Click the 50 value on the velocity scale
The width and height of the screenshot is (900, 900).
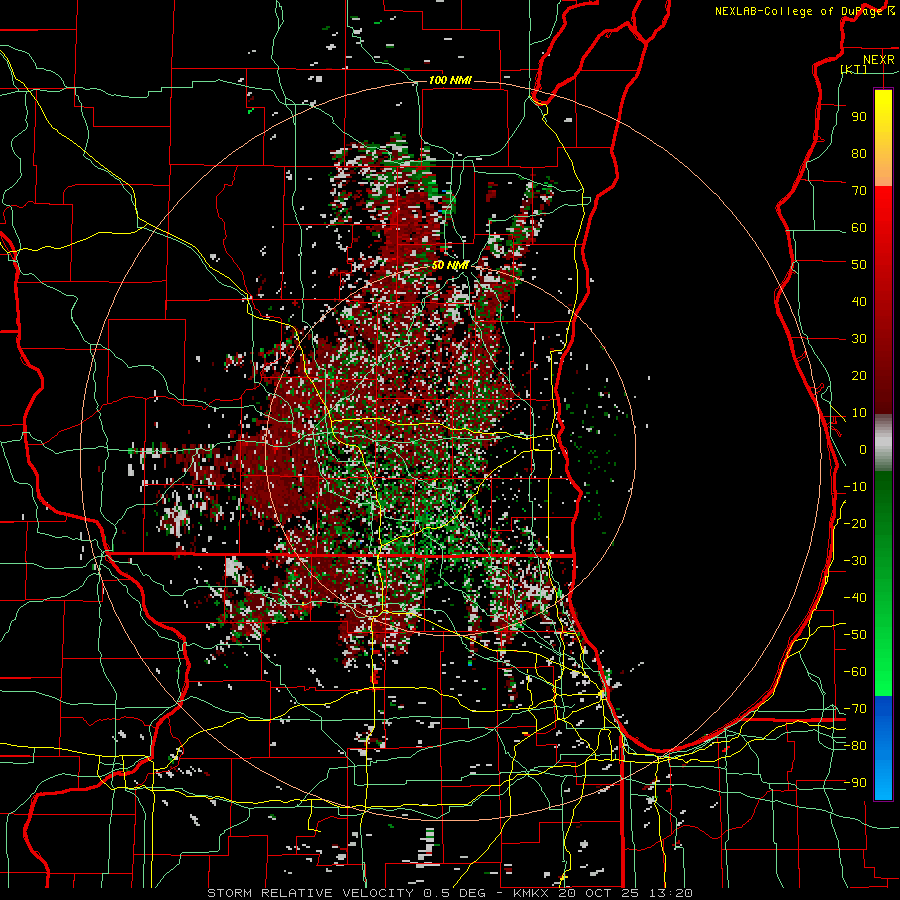[859, 265]
